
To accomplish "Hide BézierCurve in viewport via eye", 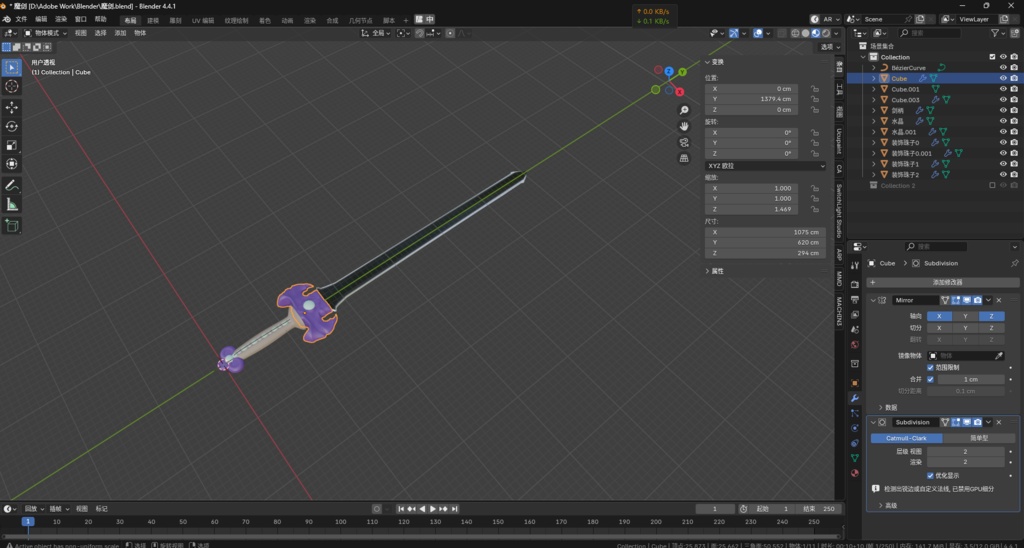I will (x=1003, y=67).
